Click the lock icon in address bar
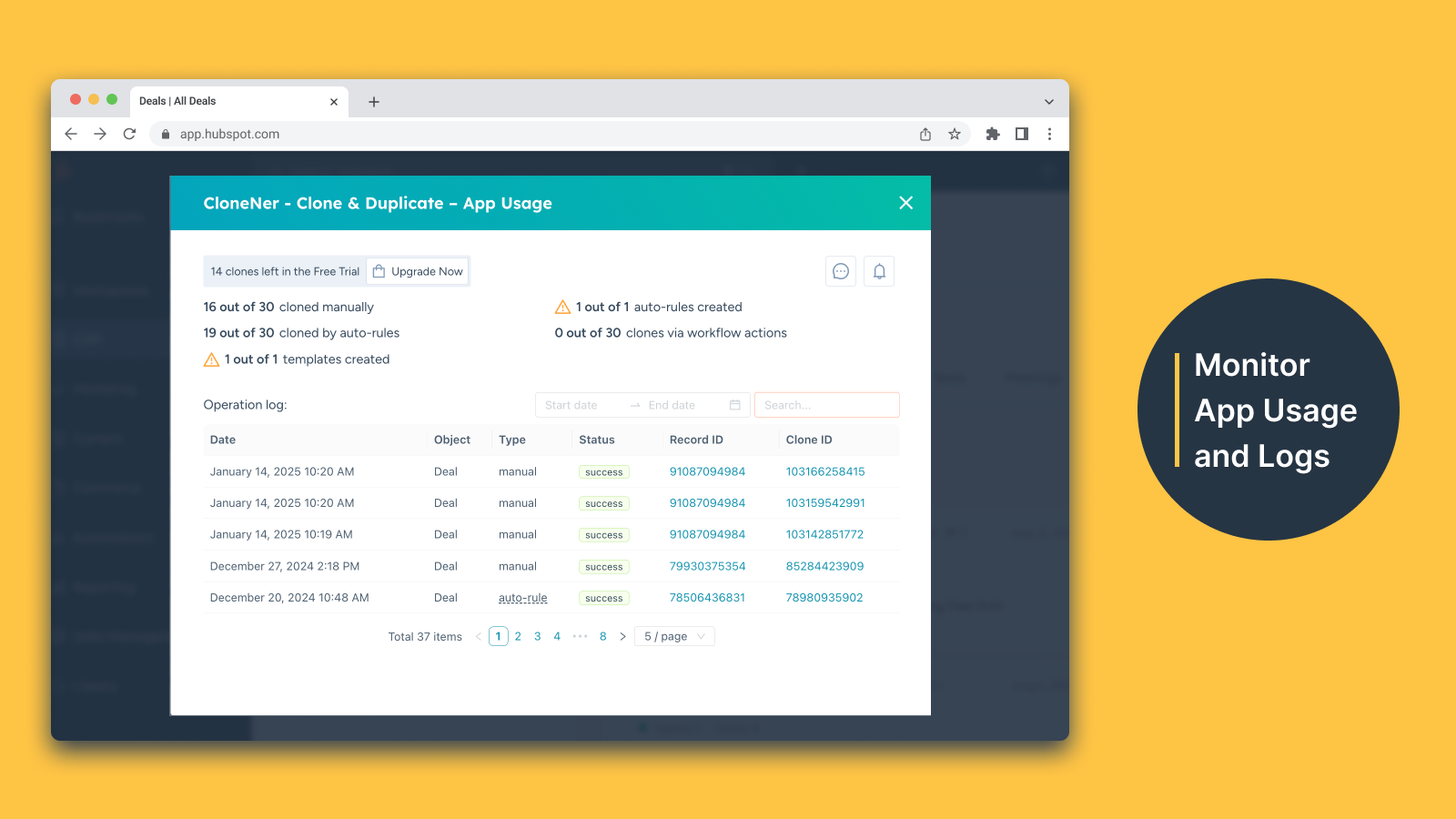The width and height of the screenshot is (1456, 819). click(166, 134)
